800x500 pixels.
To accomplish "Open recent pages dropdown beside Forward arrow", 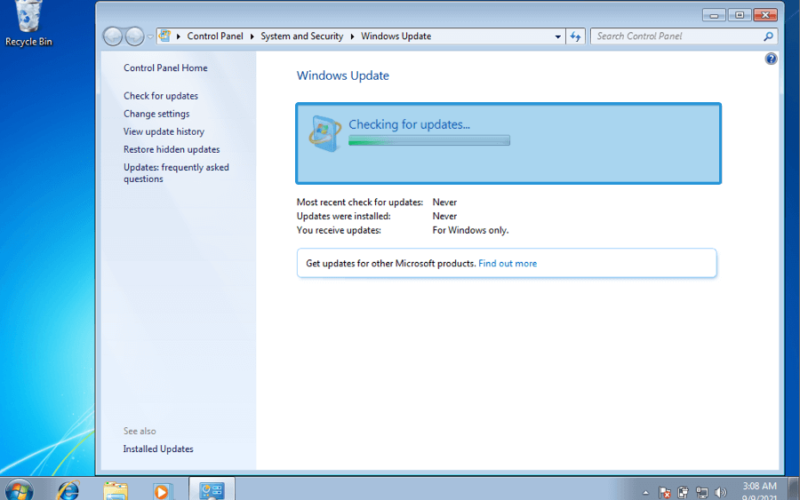I will tap(150, 37).
